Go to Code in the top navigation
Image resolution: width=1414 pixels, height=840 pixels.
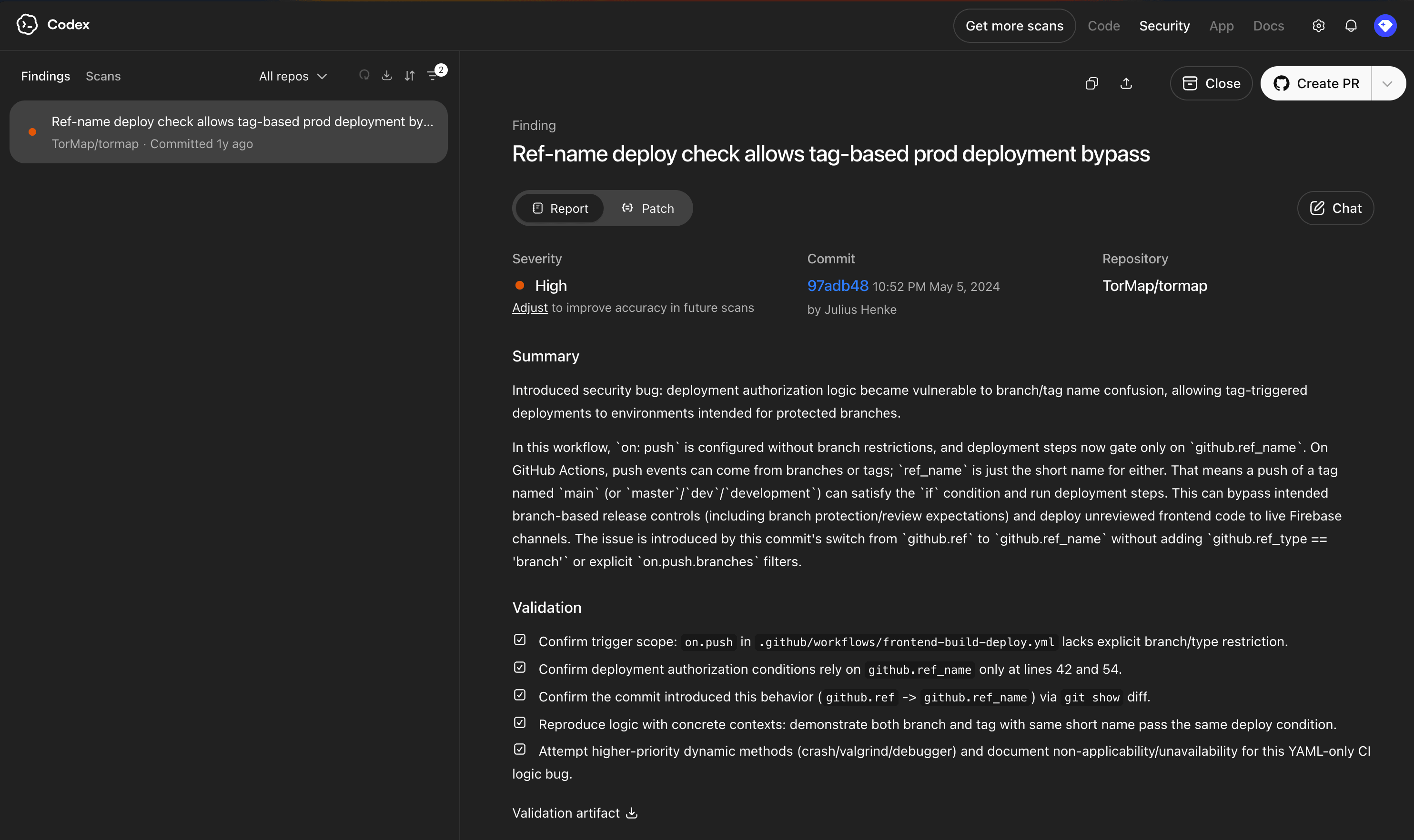(x=1104, y=26)
